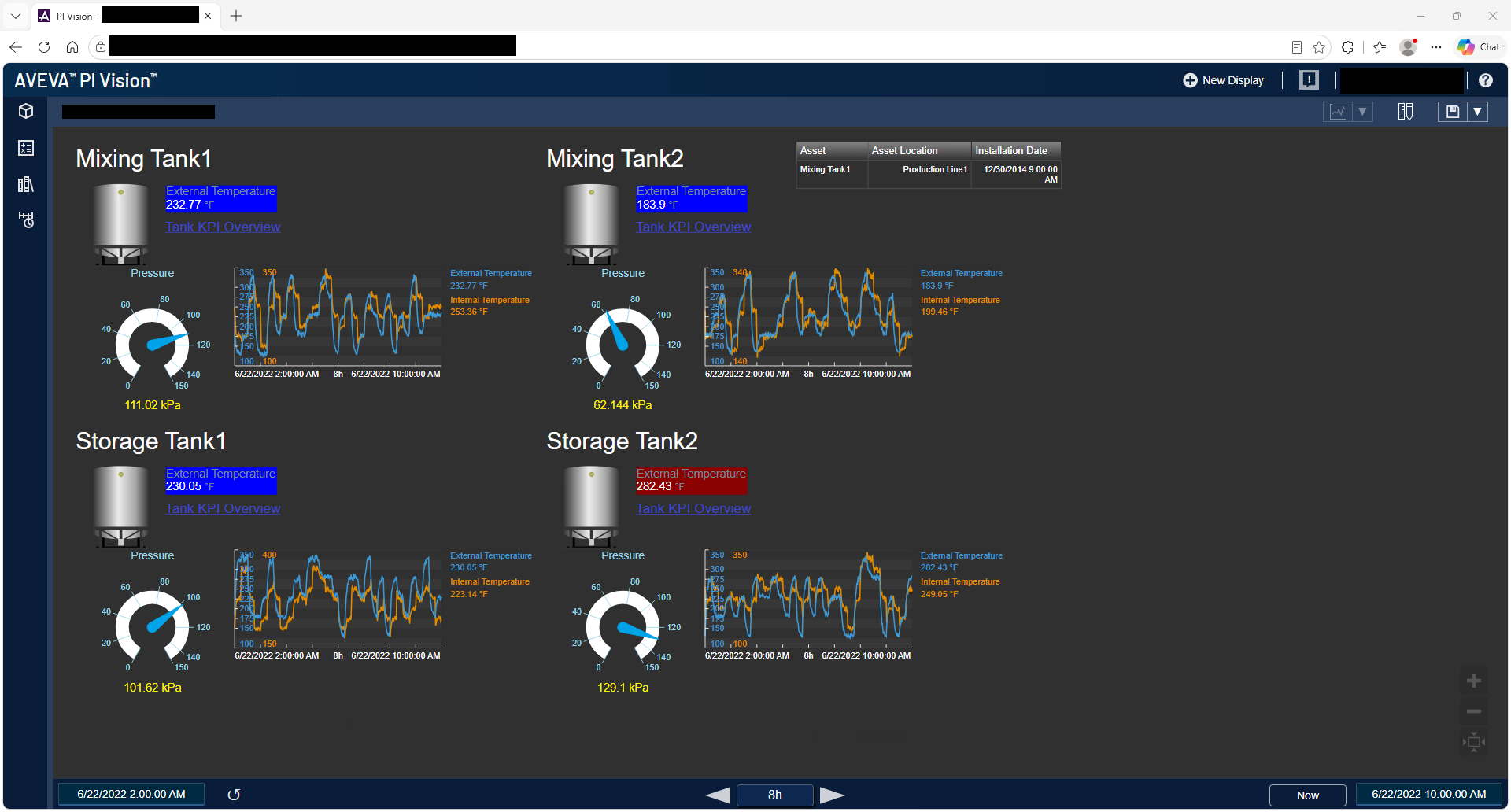Fit display to window icon
Viewport: 1511px width, 812px height.
pos(1474,742)
